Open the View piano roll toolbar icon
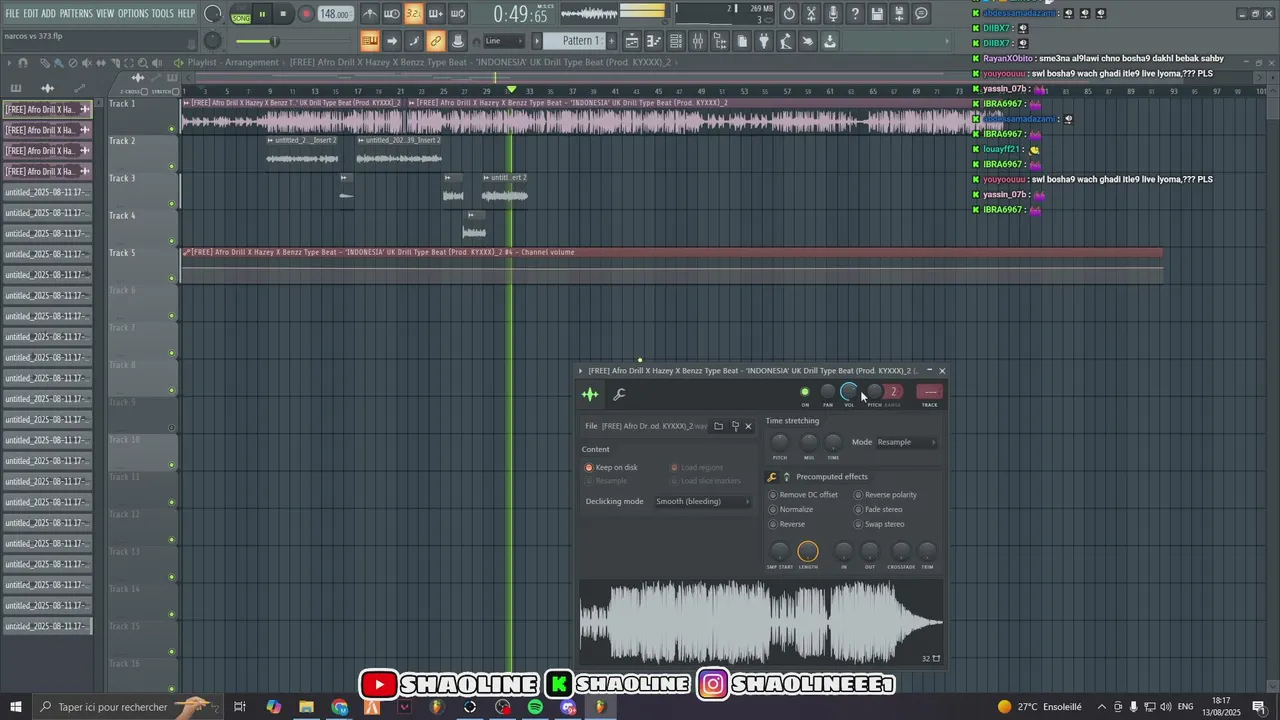Screen dimensions: 1280x720 (x=654, y=41)
